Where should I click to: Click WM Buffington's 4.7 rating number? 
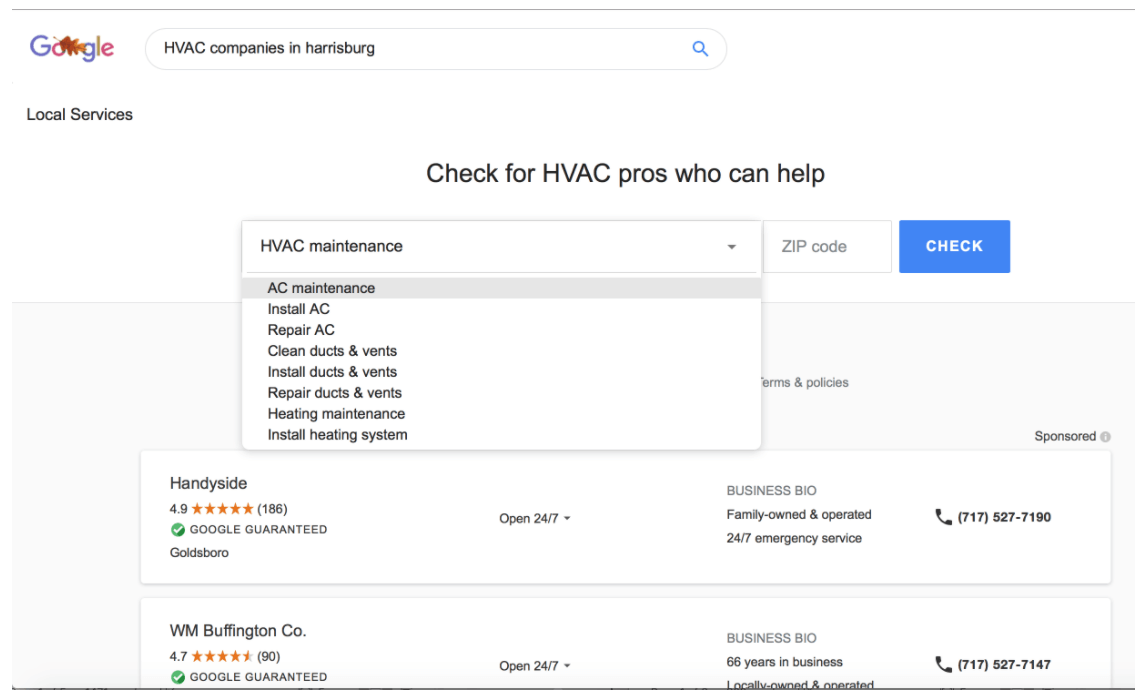[x=178, y=657]
